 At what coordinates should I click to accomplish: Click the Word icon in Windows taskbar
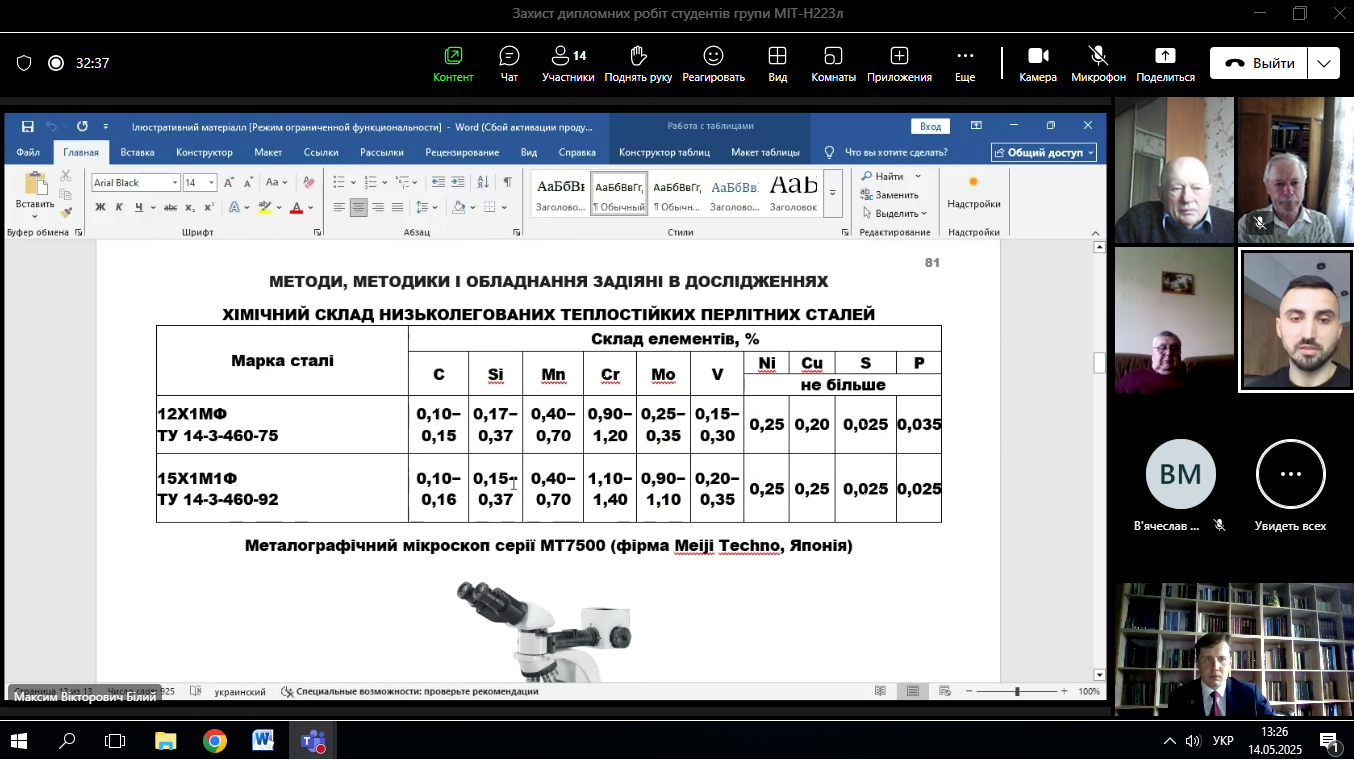(x=263, y=741)
